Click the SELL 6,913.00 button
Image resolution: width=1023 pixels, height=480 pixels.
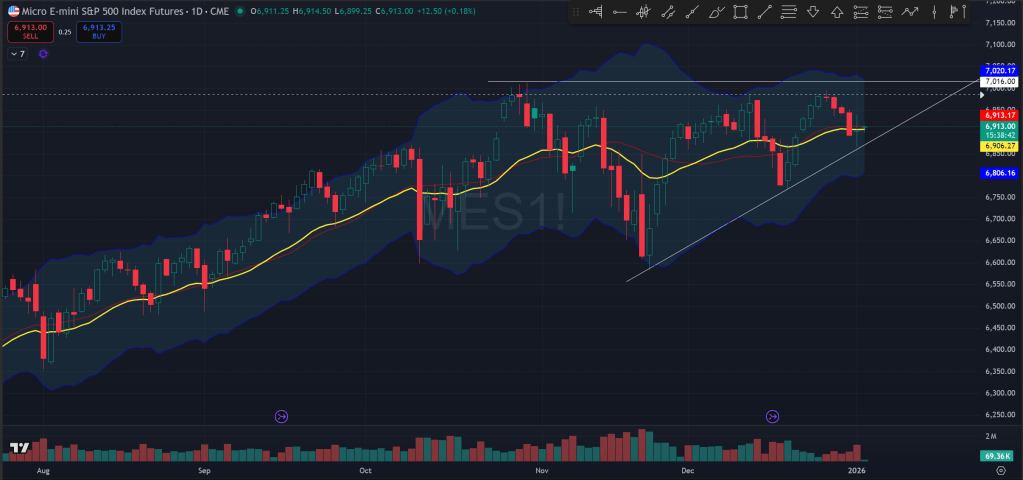click(30, 31)
